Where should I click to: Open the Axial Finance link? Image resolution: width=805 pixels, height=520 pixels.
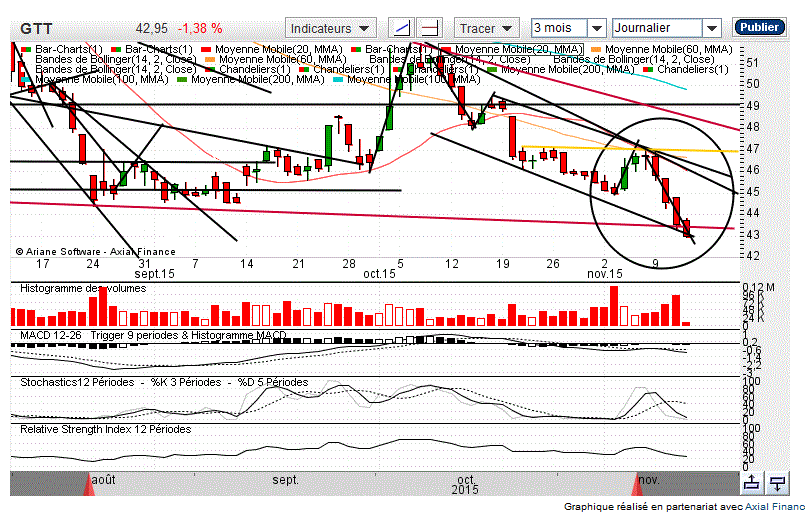click(775, 507)
